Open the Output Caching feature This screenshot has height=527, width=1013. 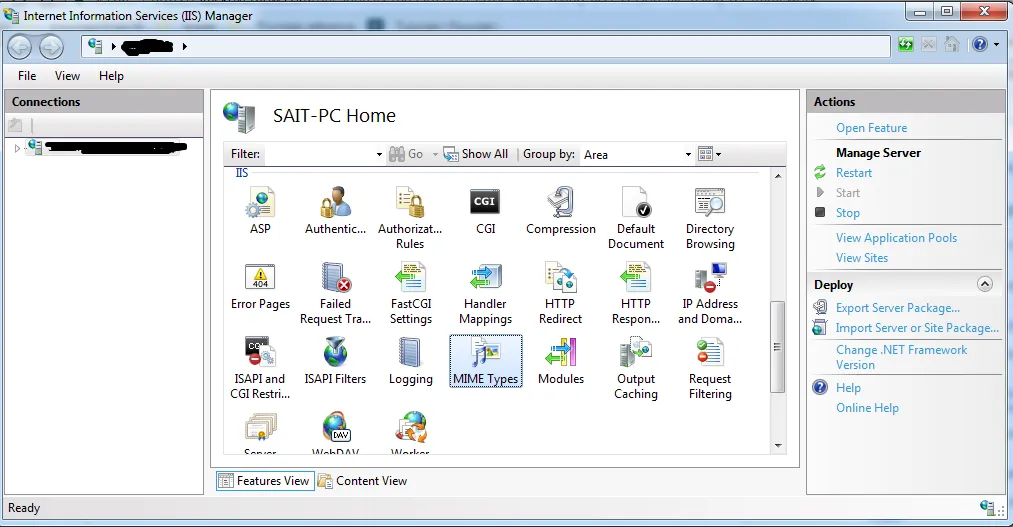pos(636,368)
